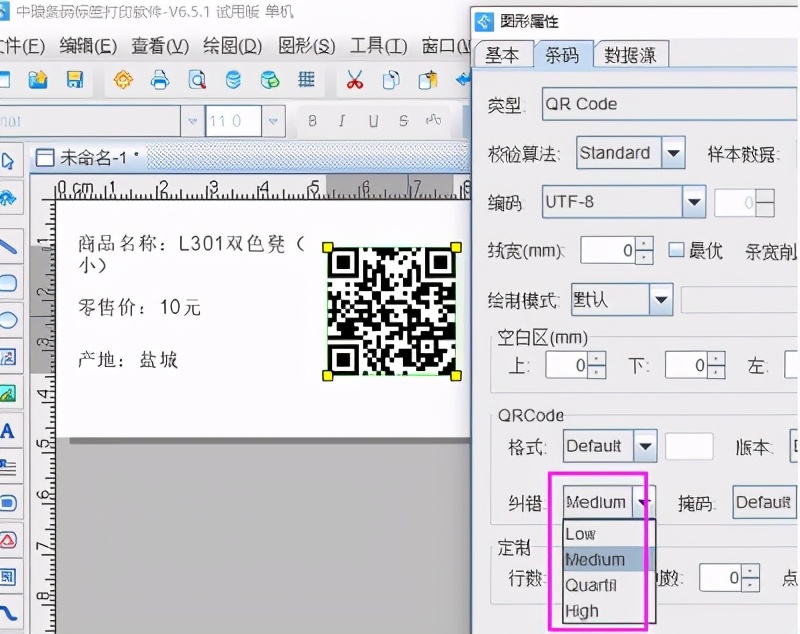
Task: Expand the UTF-8 编码 dropdown arrow
Action: [694, 202]
